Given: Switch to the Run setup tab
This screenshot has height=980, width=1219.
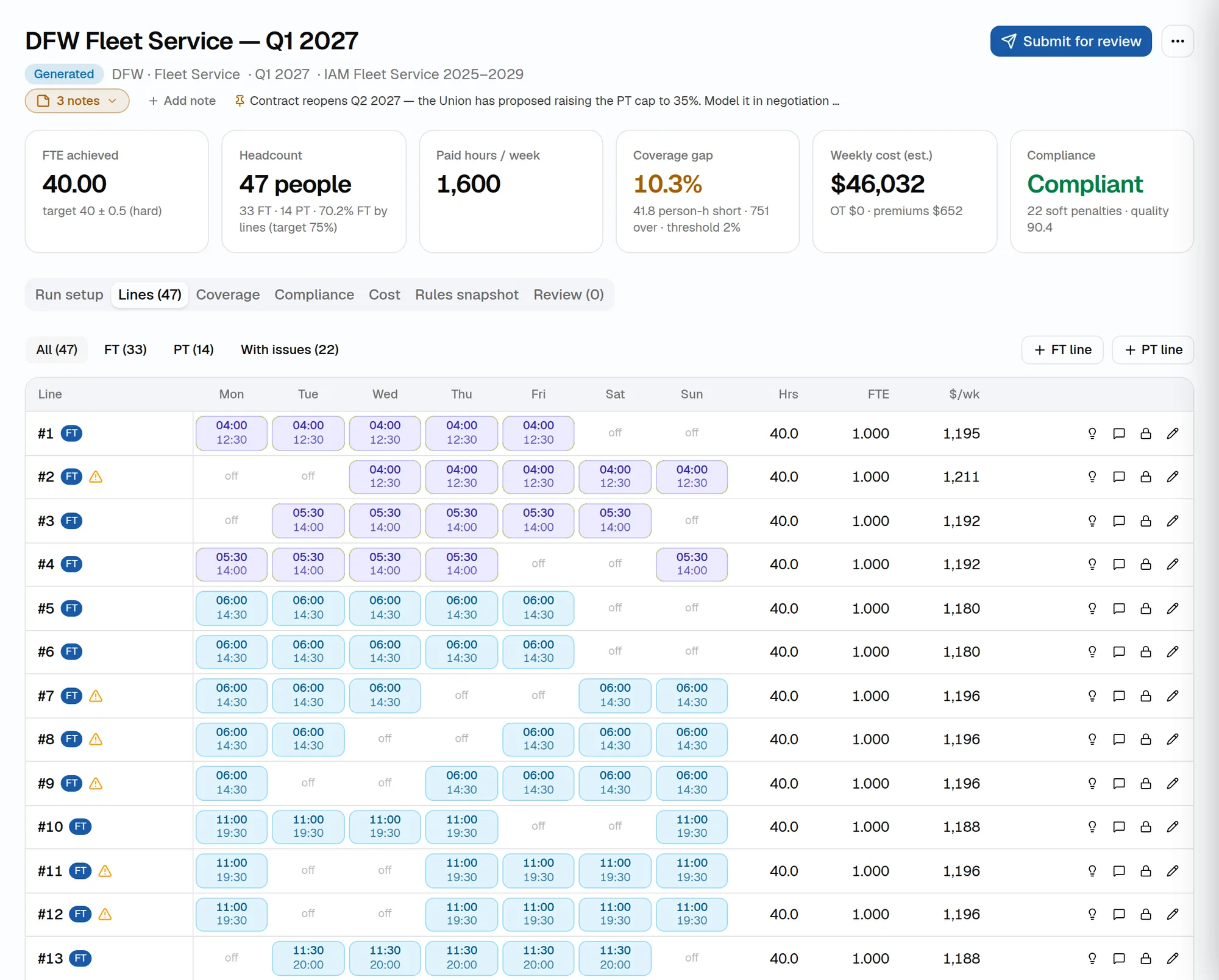Looking at the screenshot, I should coord(69,294).
